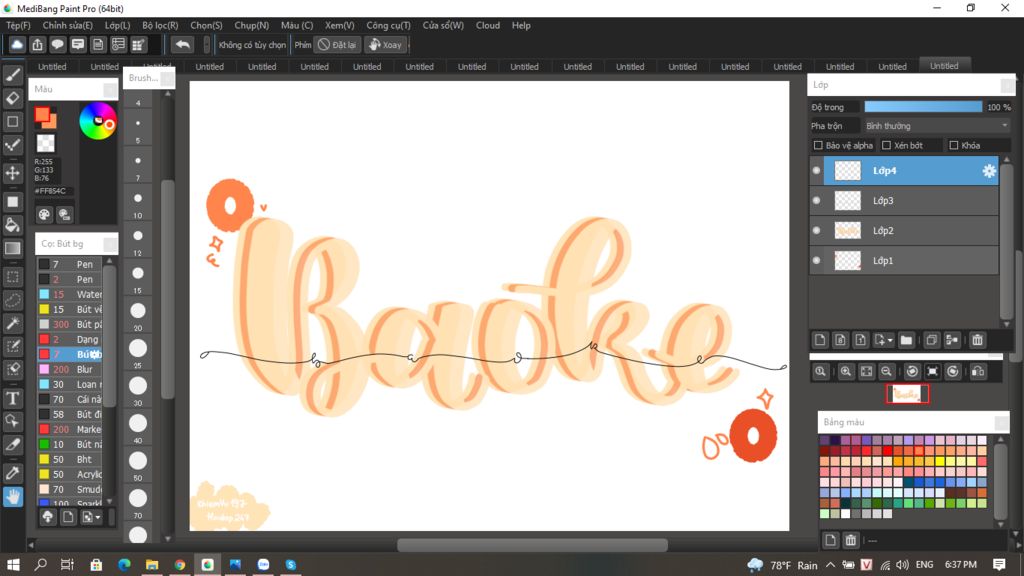
Task: Open the Cloud menu
Action: (x=488, y=25)
